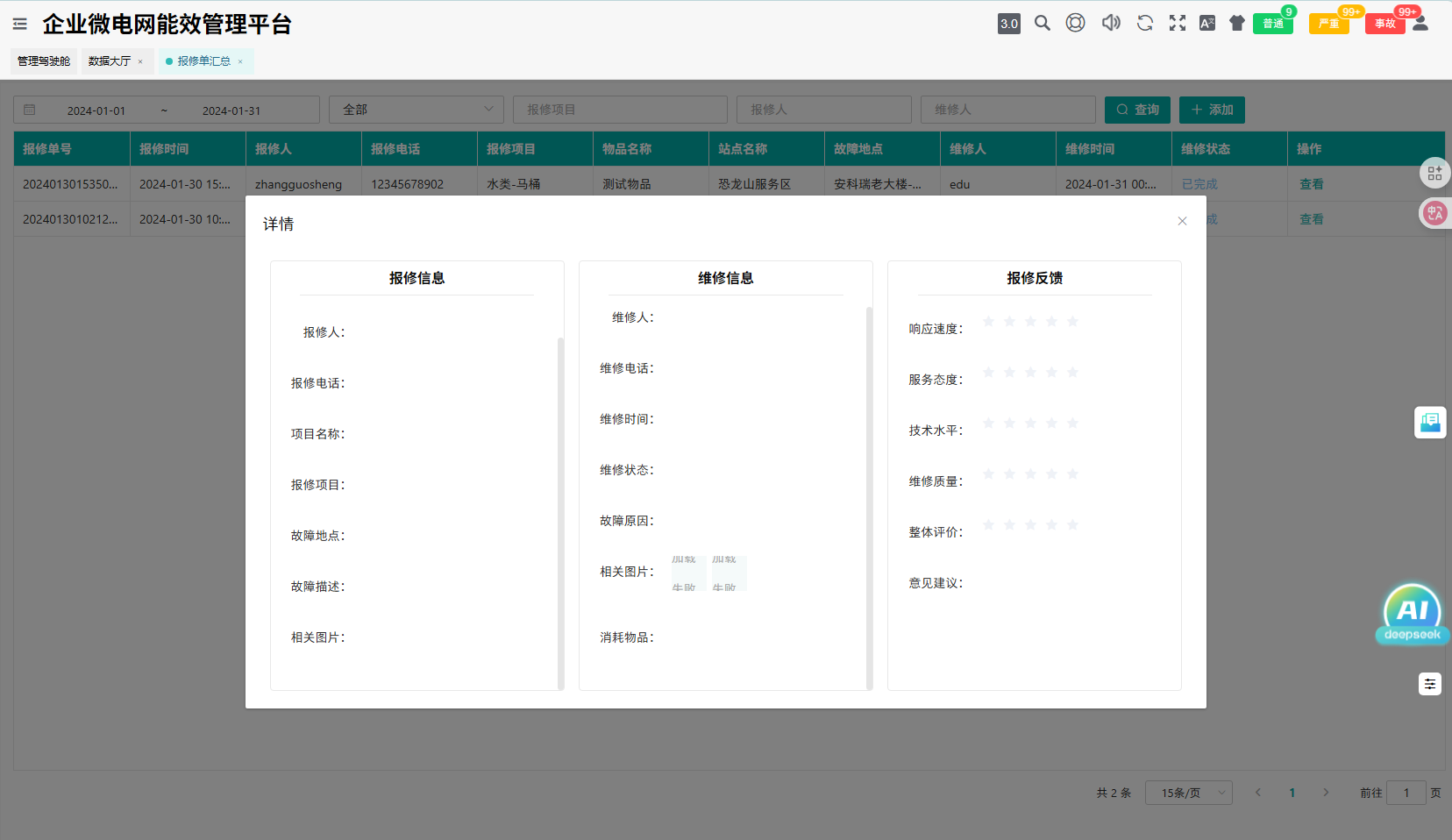Viewport: 1452px width, 840px height.
Task: Show the green 普通 alarm list
Action: [x=1272, y=24]
